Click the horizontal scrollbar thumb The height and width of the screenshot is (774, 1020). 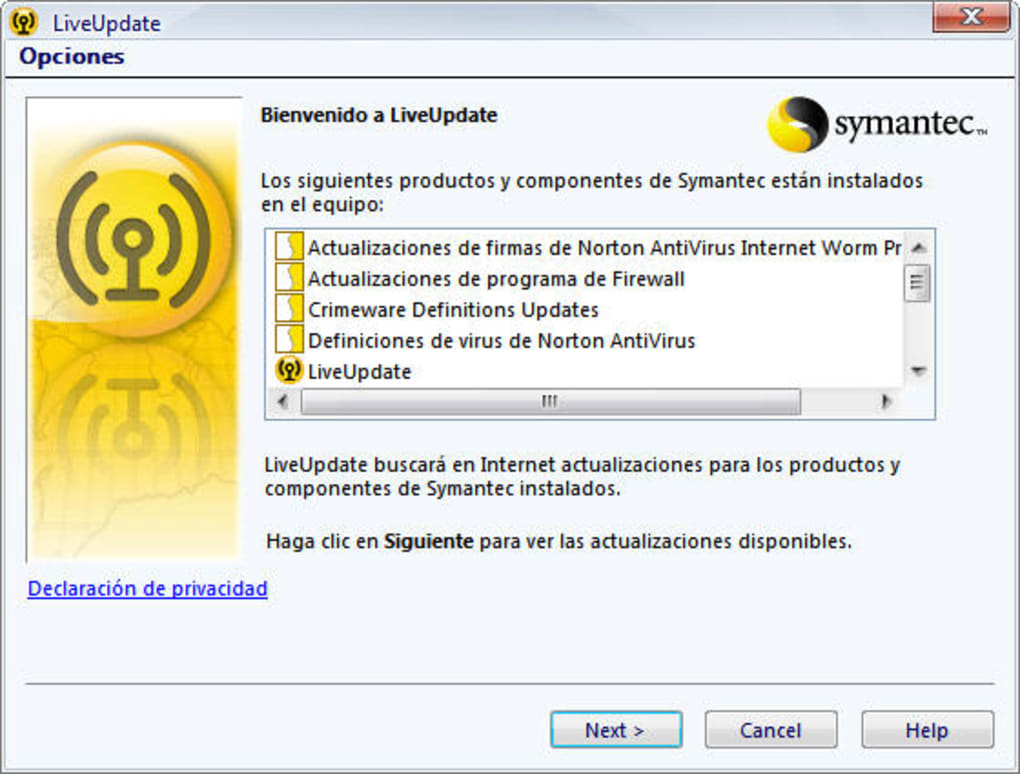550,401
